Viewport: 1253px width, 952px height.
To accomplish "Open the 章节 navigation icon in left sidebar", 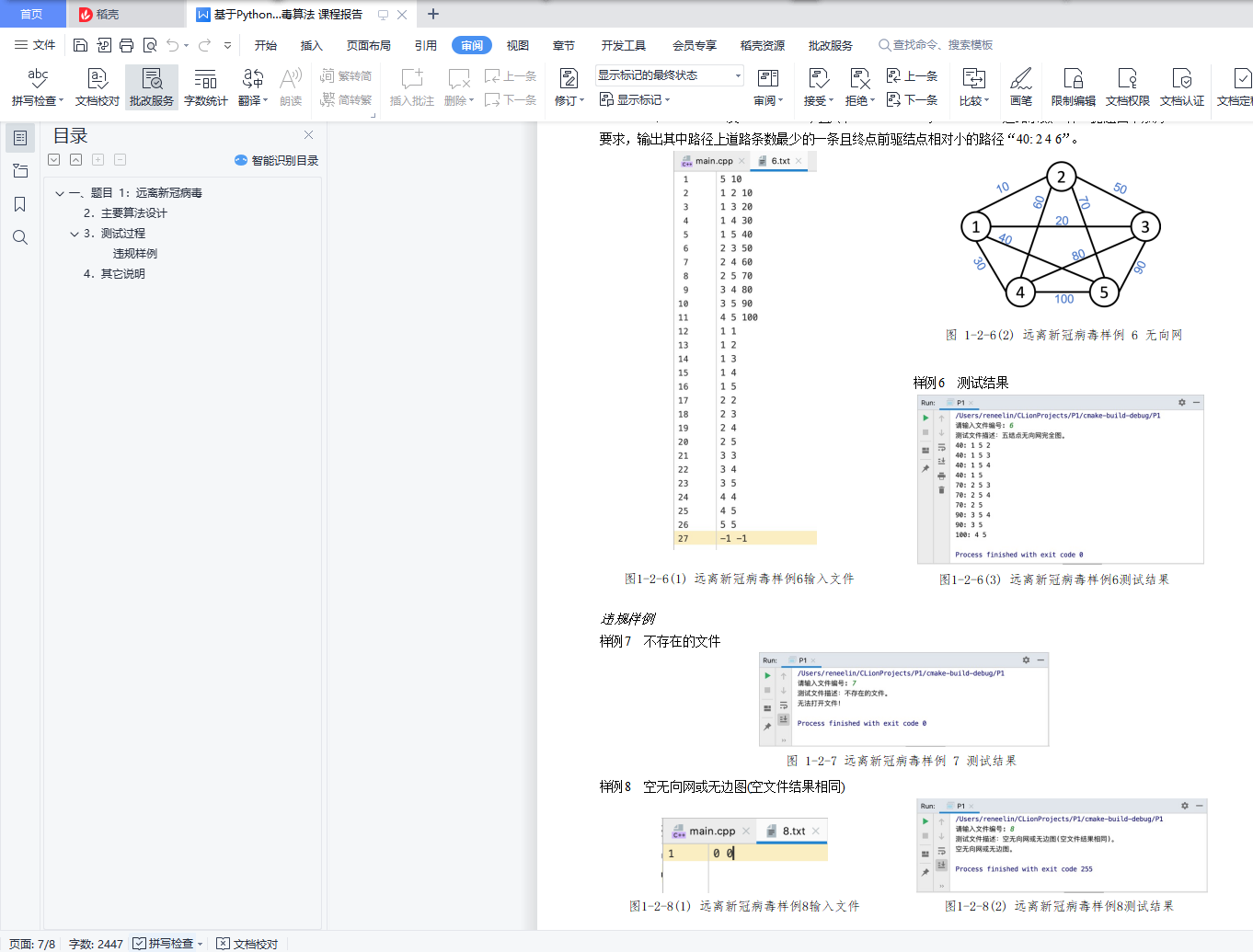I will [20, 171].
